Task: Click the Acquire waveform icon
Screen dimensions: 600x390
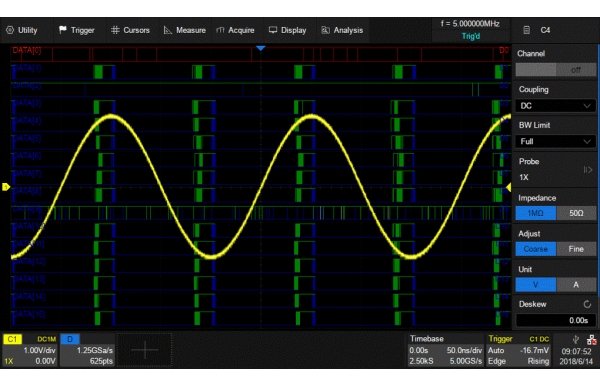Action: tap(220, 30)
